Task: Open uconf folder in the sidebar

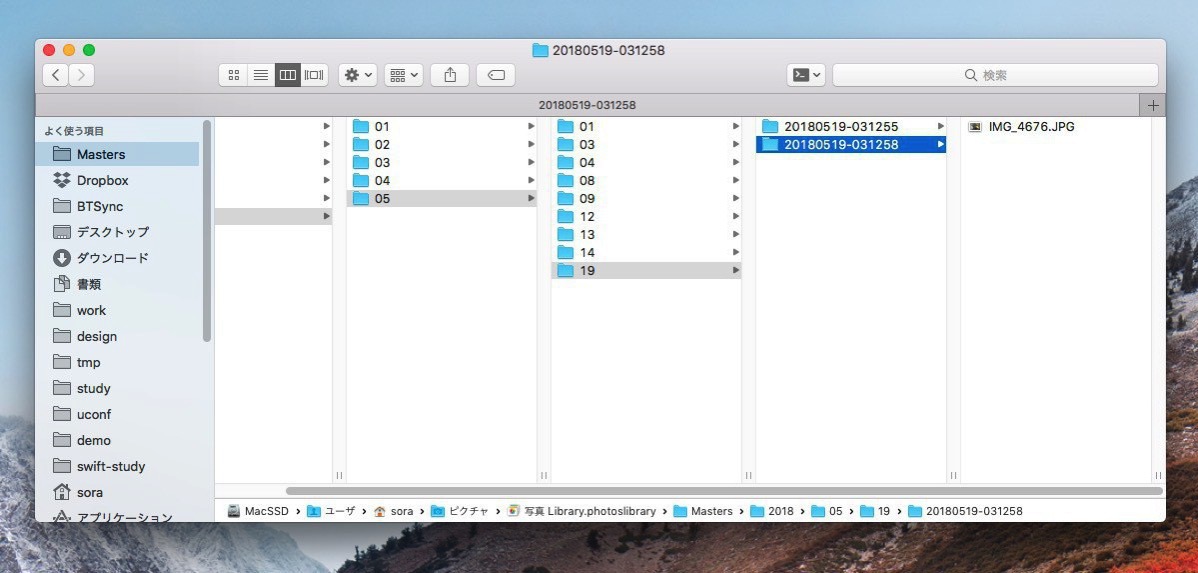Action: pyautogui.click(x=117, y=414)
